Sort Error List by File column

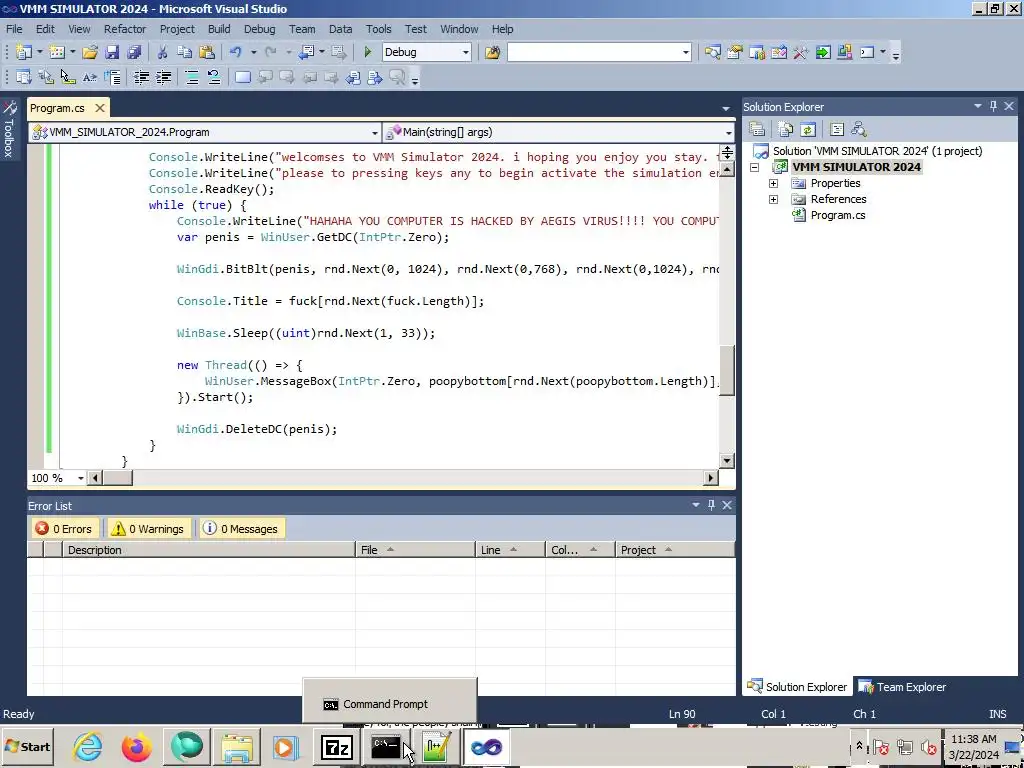415,550
